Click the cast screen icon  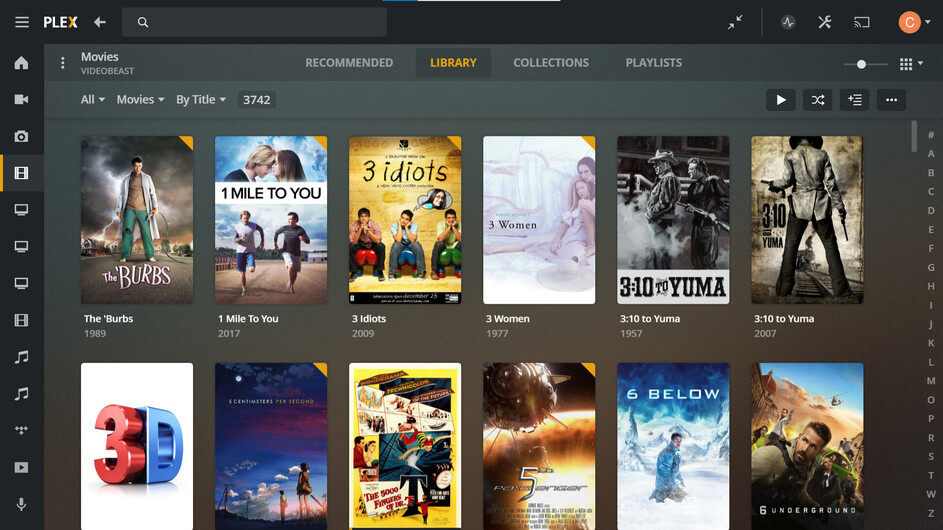(861, 22)
